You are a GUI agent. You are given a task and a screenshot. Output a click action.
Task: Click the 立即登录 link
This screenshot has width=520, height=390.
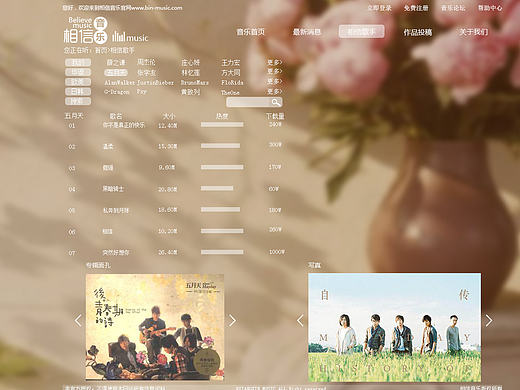pyautogui.click(x=379, y=8)
